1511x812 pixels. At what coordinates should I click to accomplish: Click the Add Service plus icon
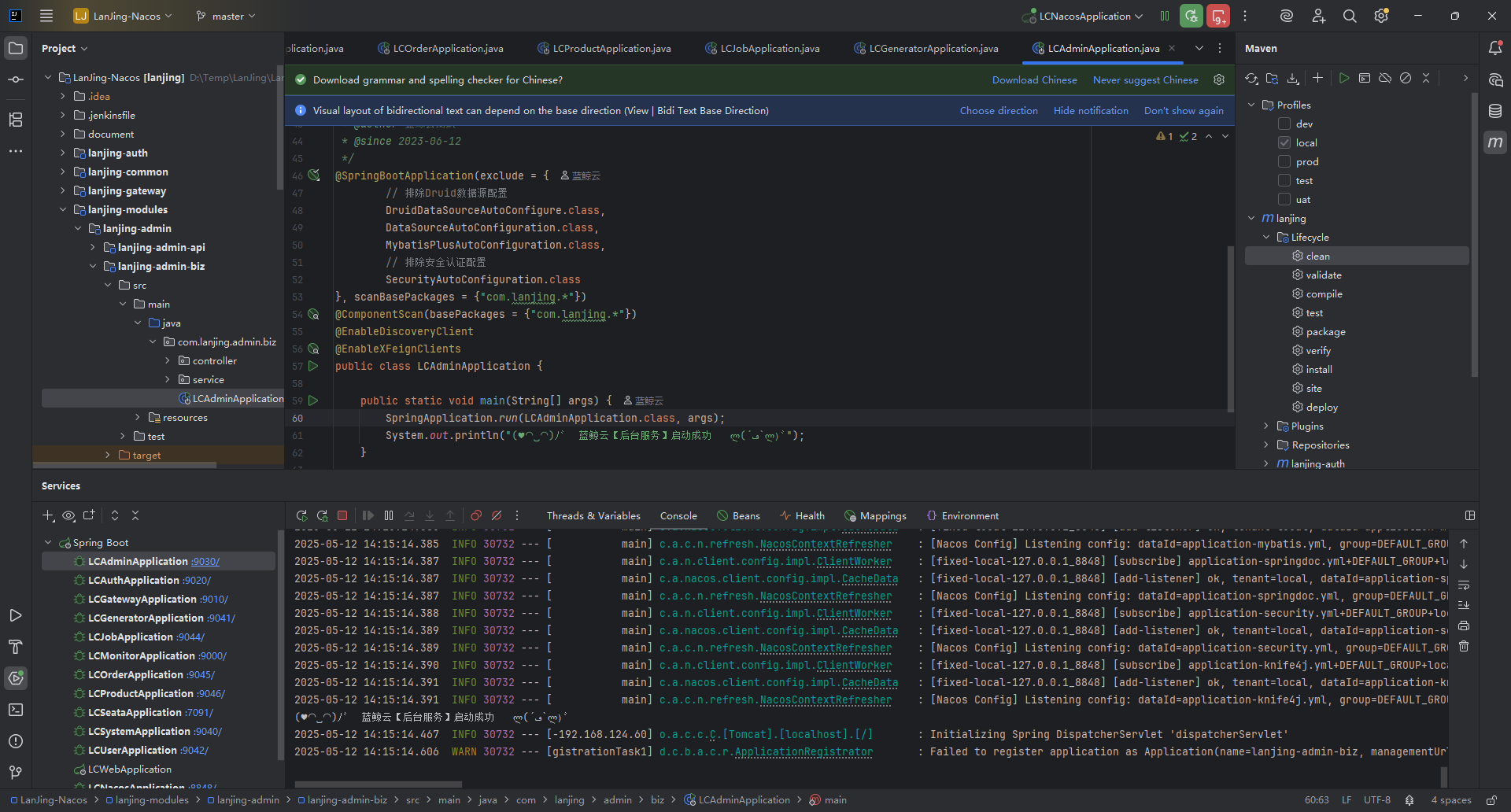[x=48, y=515]
